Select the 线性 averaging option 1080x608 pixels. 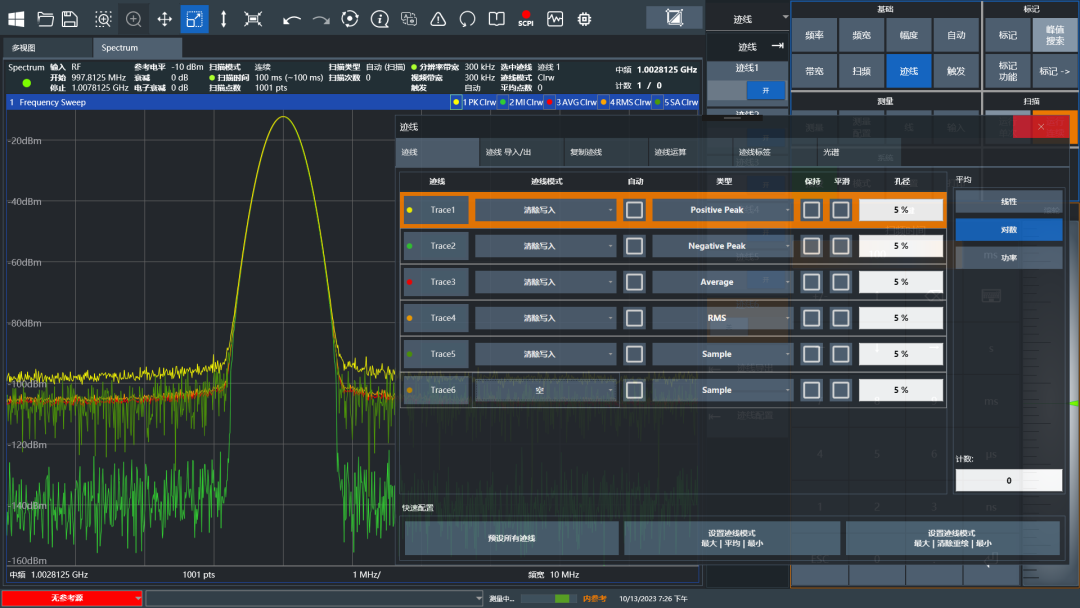pos(1008,201)
